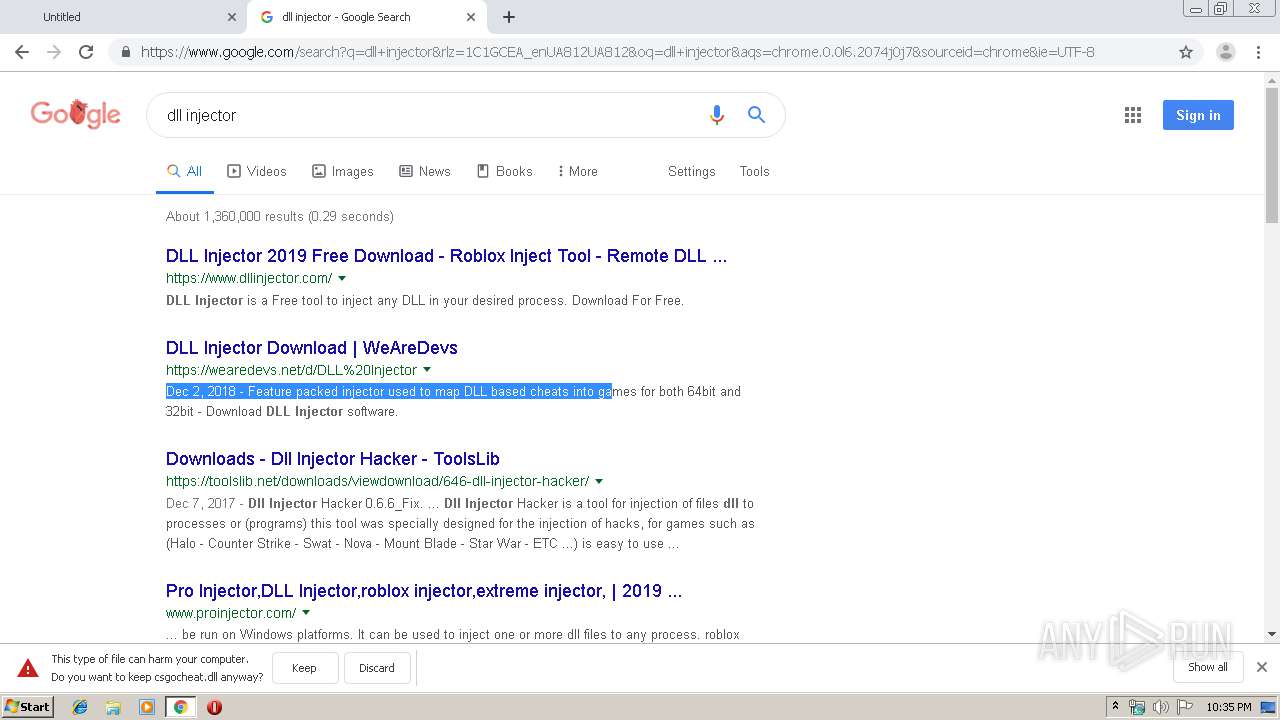Click the scrollbar down arrow
This screenshot has width=1280, height=720.
1272,634
